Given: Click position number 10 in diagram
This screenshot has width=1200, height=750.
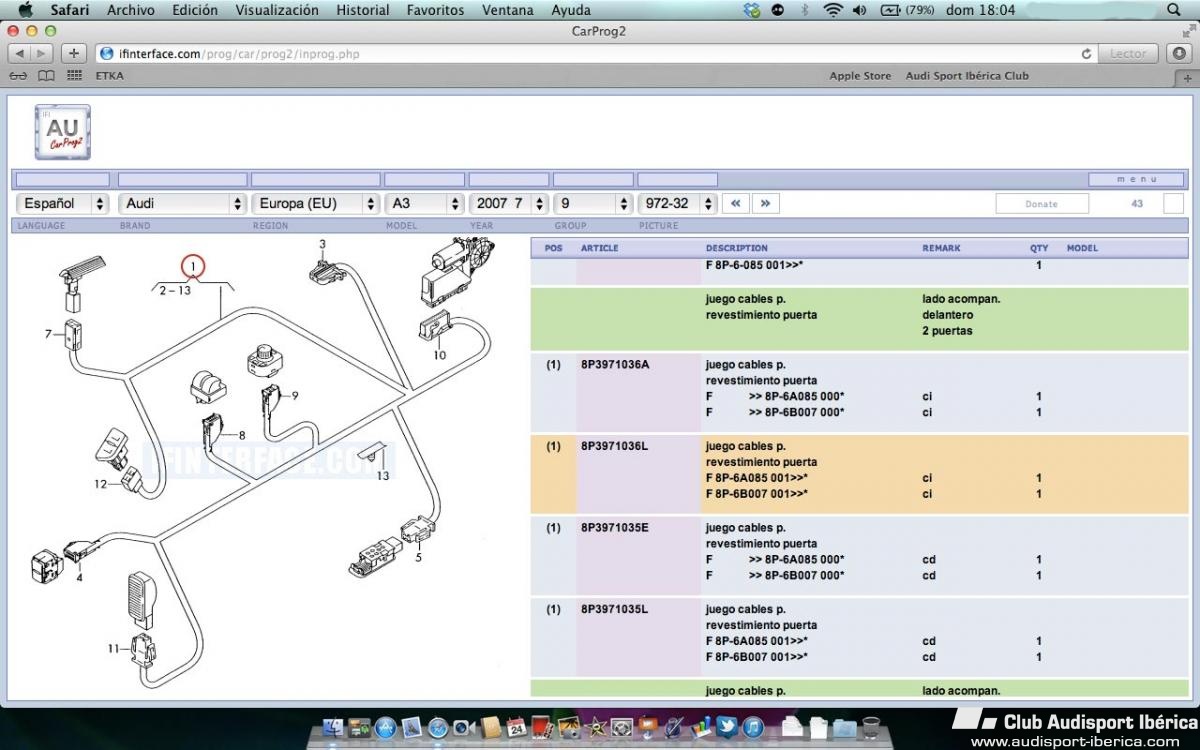Looking at the screenshot, I should (x=440, y=355).
